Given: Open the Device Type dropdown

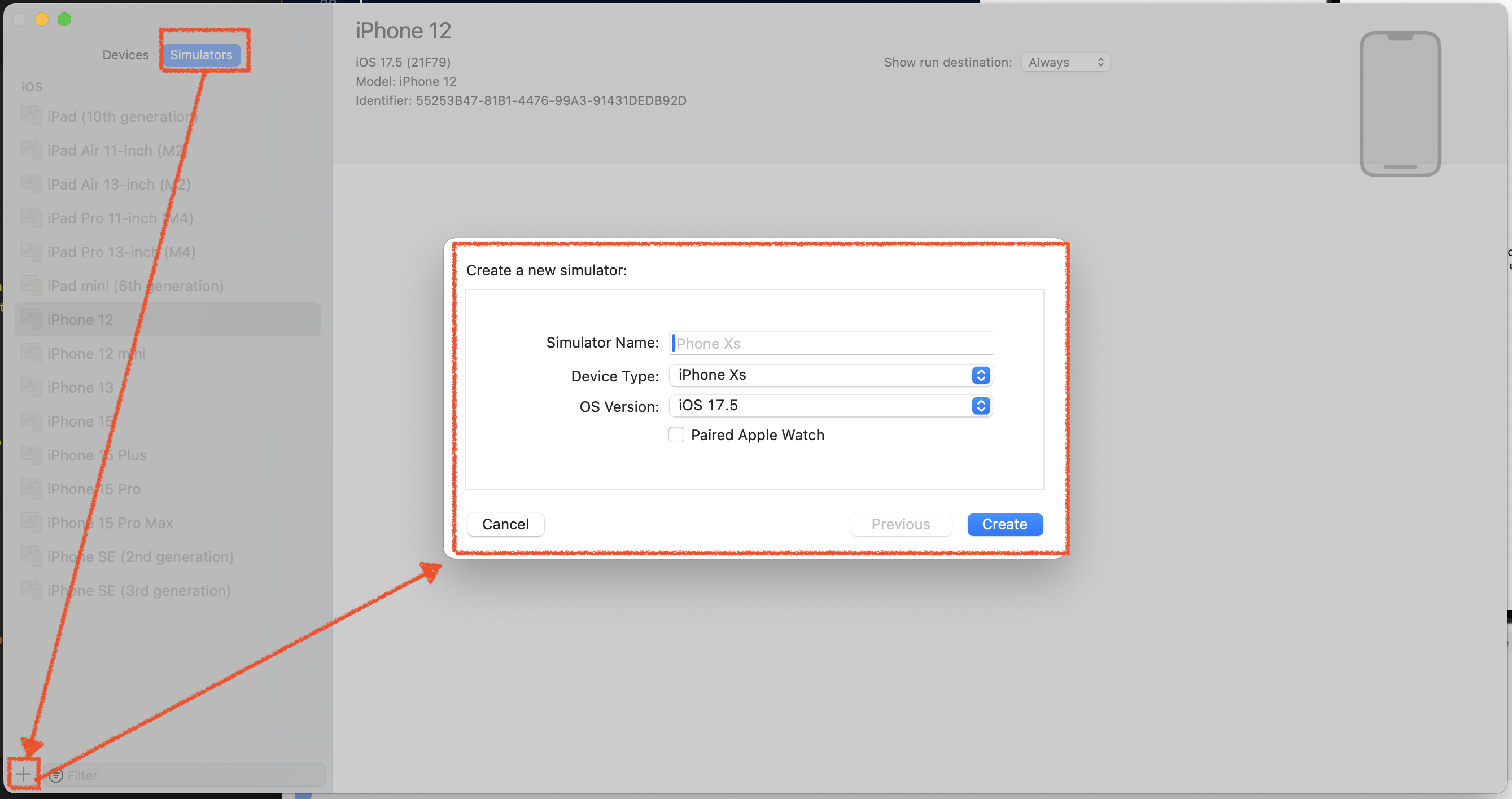Looking at the screenshot, I should [x=830, y=375].
